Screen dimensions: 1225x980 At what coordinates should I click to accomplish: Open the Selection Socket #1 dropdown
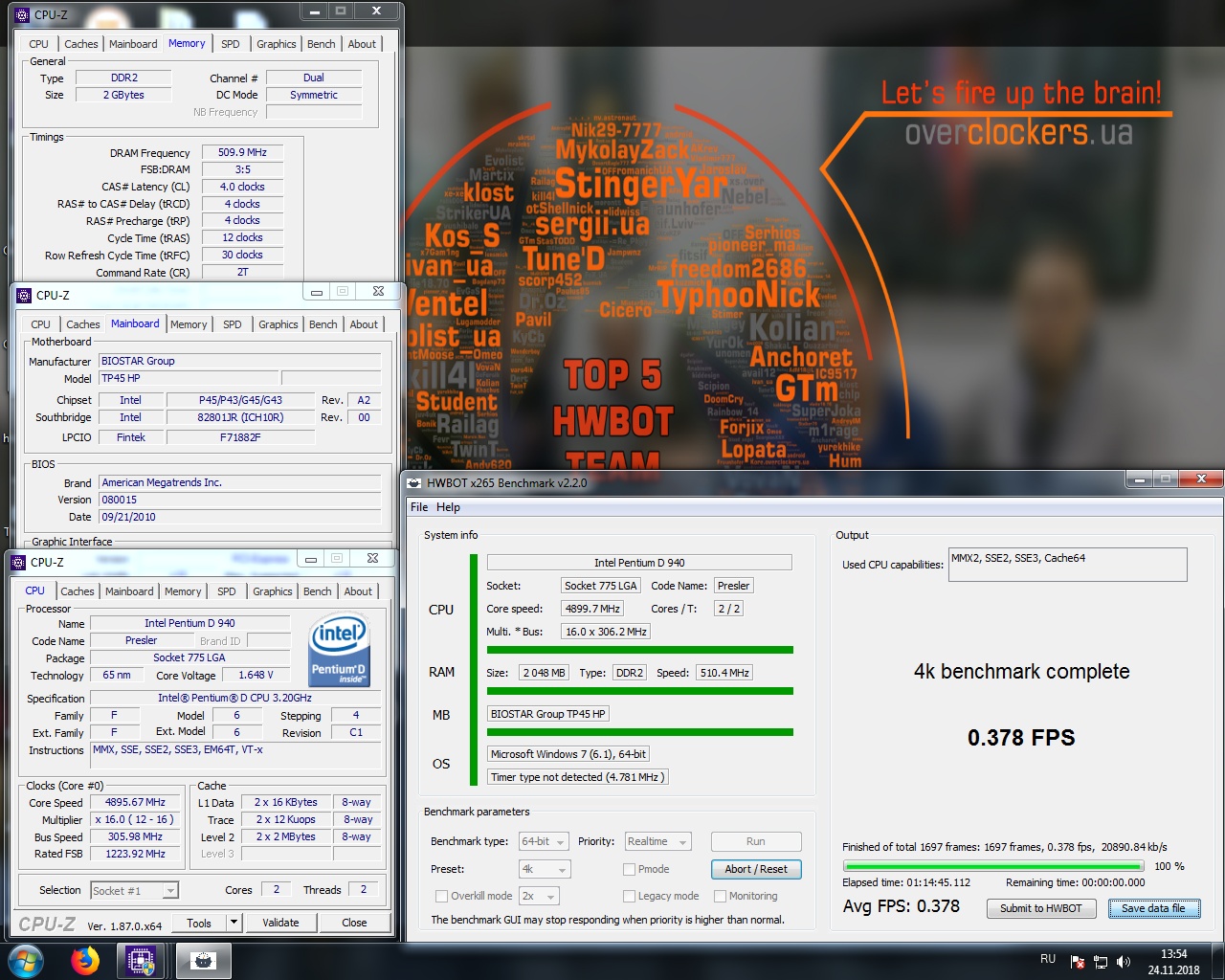[134, 891]
